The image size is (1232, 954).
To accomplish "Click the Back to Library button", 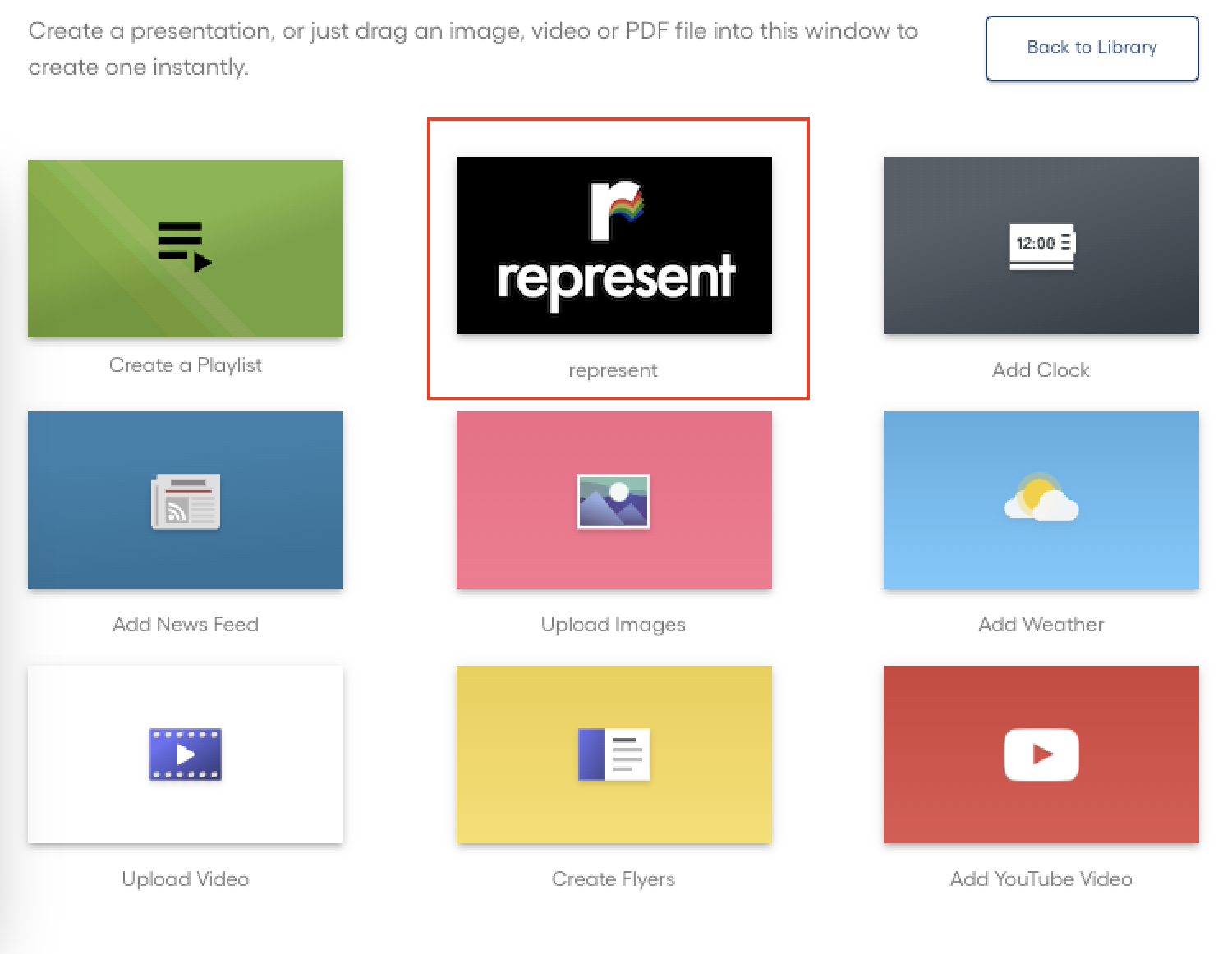I will (x=1092, y=48).
